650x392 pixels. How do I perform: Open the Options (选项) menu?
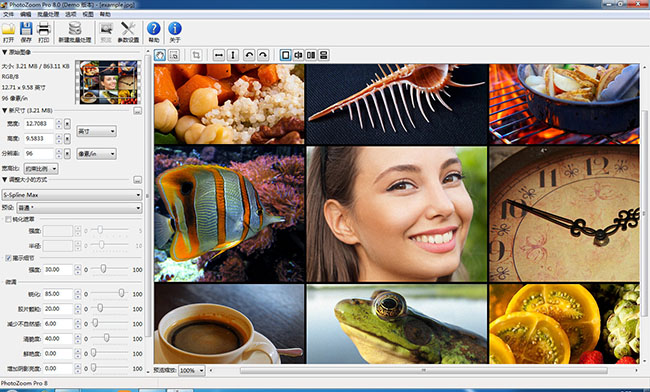tap(71, 15)
